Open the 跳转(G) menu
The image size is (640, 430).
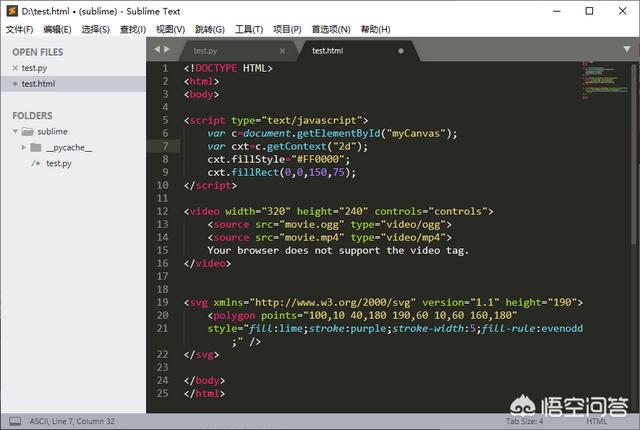210,29
